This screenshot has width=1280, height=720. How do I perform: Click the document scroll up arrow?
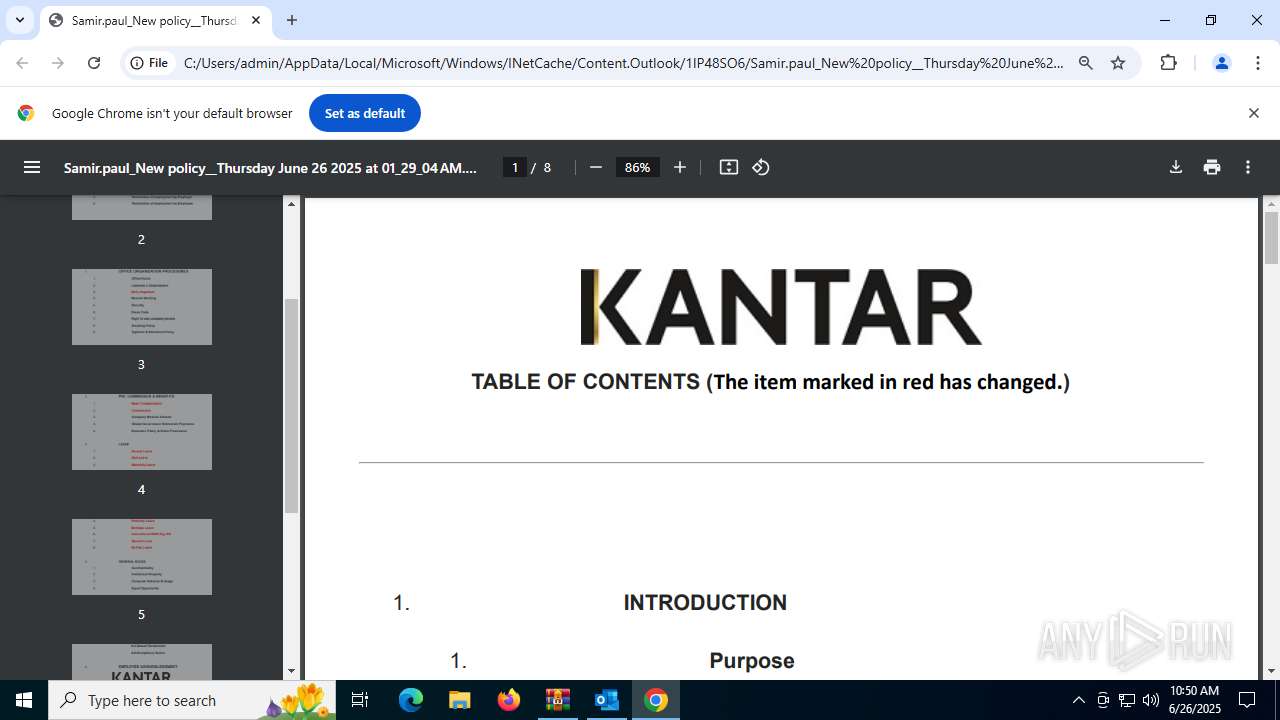click(1272, 204)
